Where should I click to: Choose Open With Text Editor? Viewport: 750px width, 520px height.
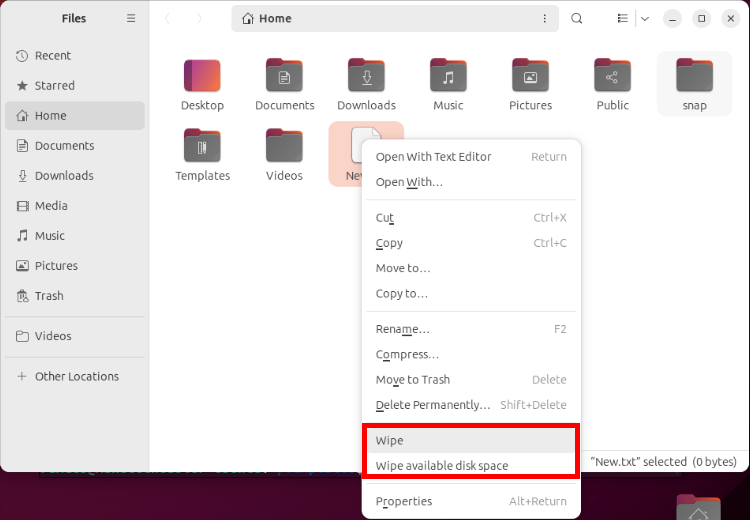pos(471,157)
